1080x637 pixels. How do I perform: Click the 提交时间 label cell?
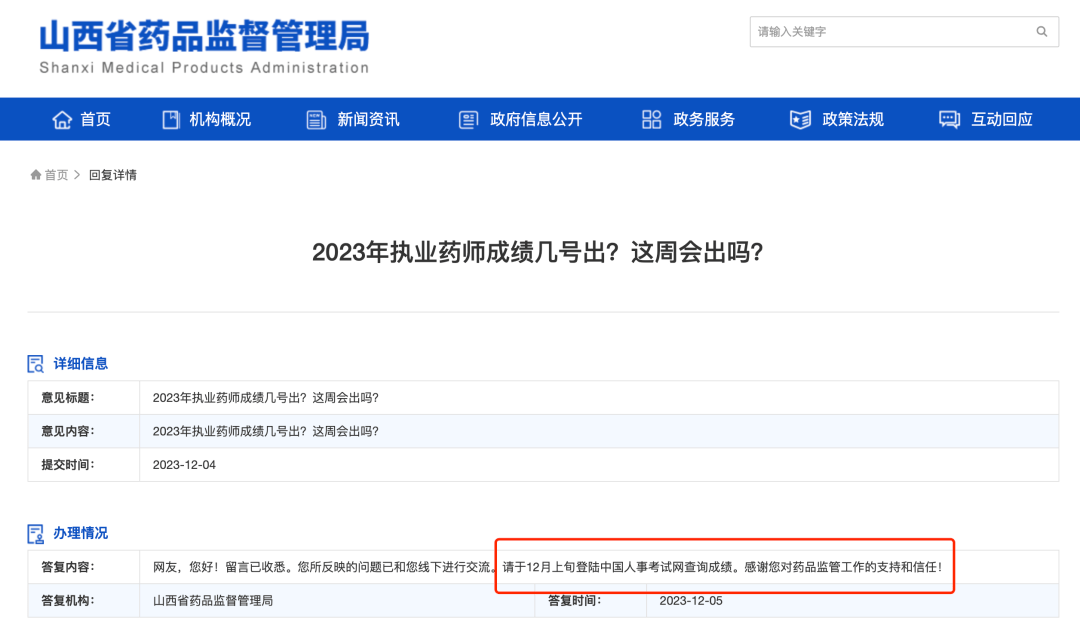[x=83, y=465]
